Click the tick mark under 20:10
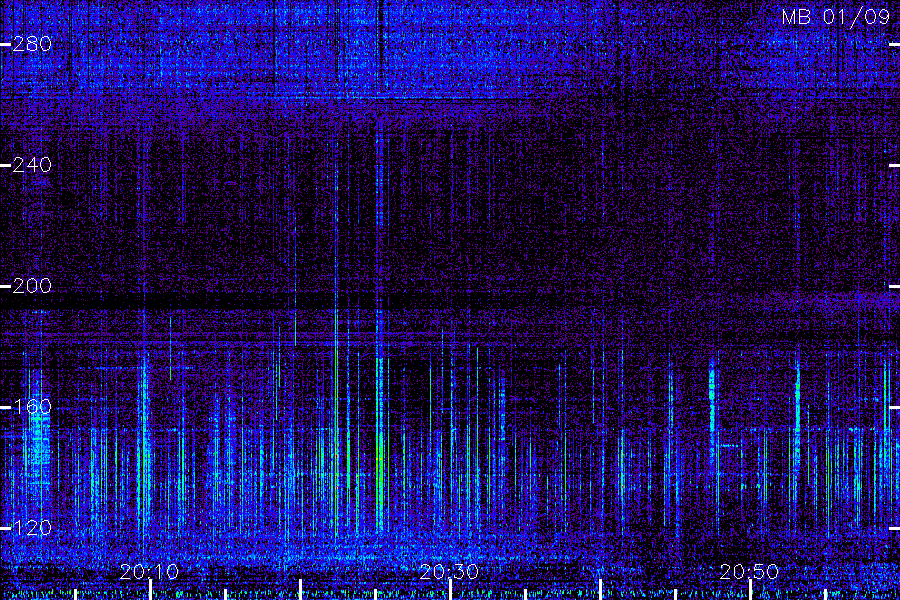The height and width of the screenshot is (600, 900). pyautogui.click(x=150, y=590)
